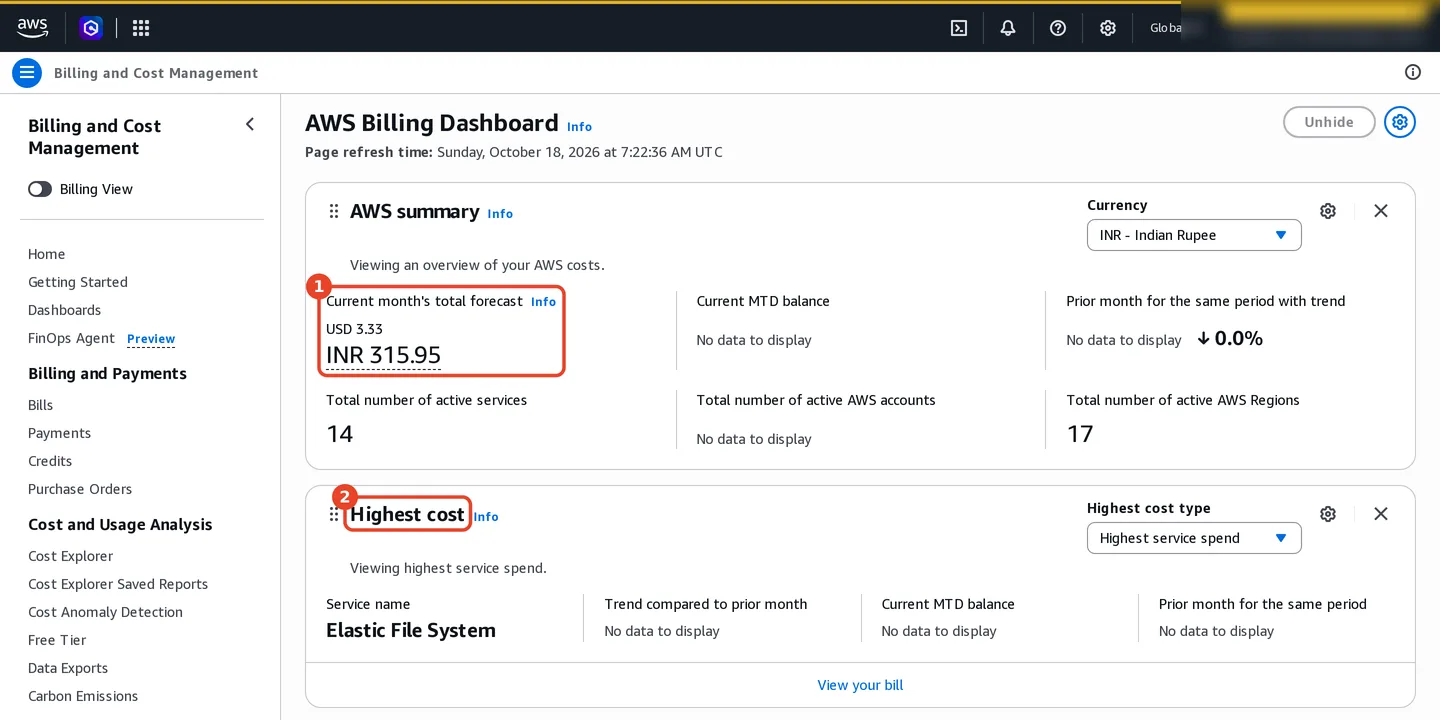Open Free Tier in the sidebar
1440x720 pixels.
[57, 640]
